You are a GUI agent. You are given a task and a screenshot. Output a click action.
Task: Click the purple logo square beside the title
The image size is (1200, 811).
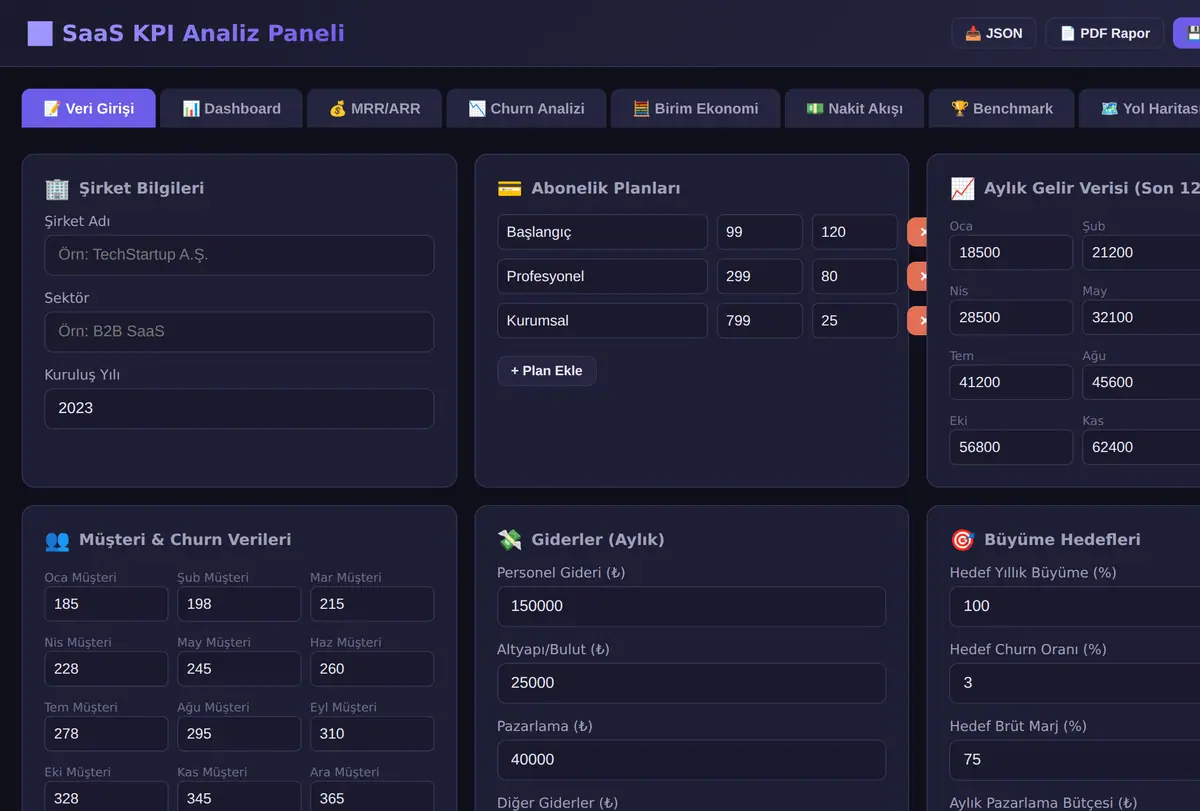[40, 33]
